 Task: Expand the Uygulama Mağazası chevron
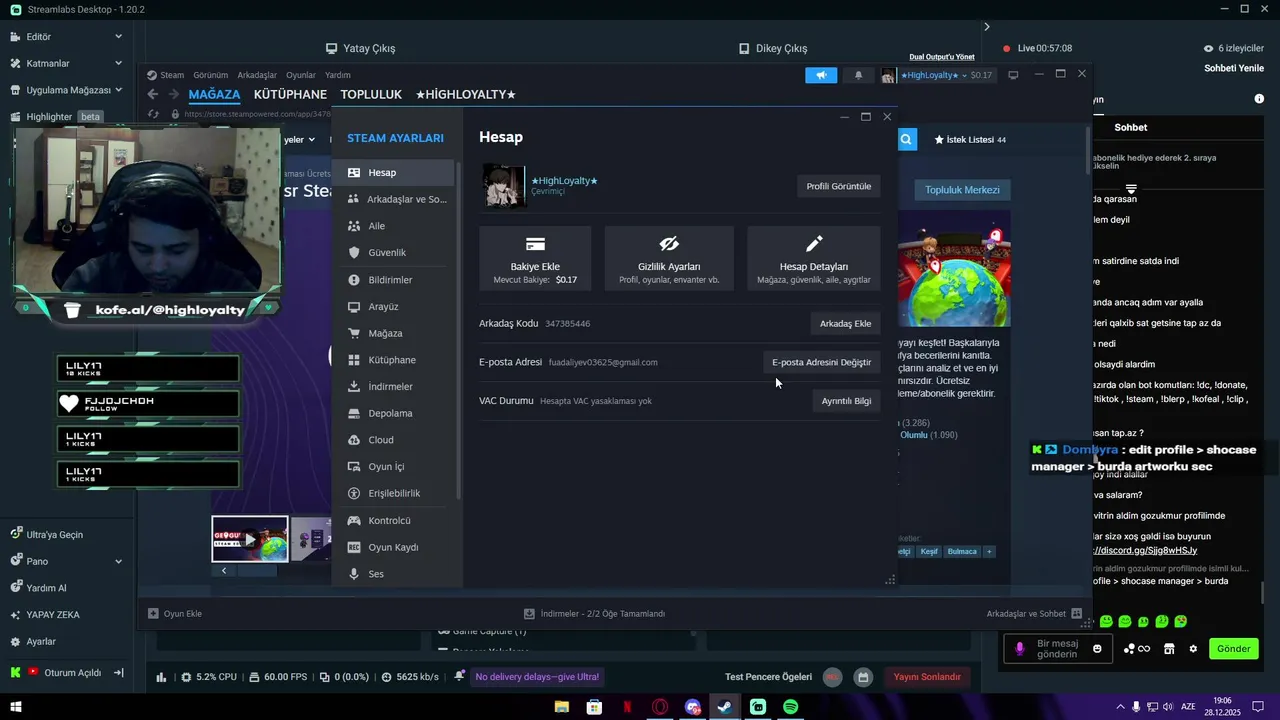(x=118, y=89)
